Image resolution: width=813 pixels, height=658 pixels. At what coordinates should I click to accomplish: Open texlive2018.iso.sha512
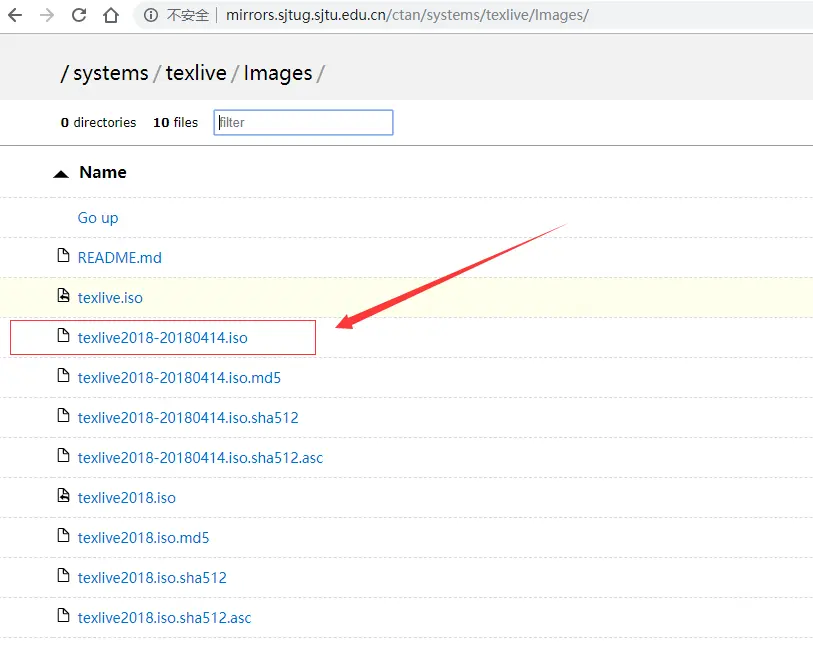(152, 578)
